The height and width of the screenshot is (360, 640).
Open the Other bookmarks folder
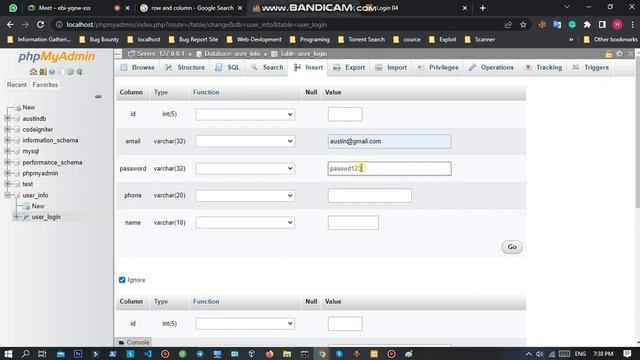coord(611,40)
